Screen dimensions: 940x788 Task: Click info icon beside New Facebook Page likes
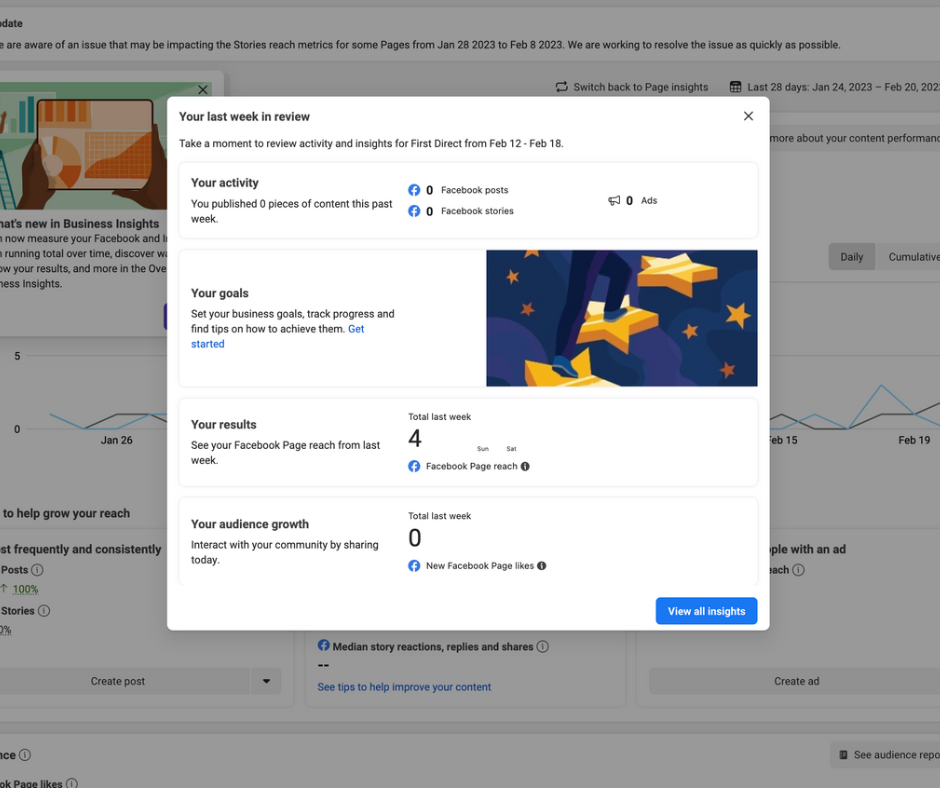[x=542, y=566]
